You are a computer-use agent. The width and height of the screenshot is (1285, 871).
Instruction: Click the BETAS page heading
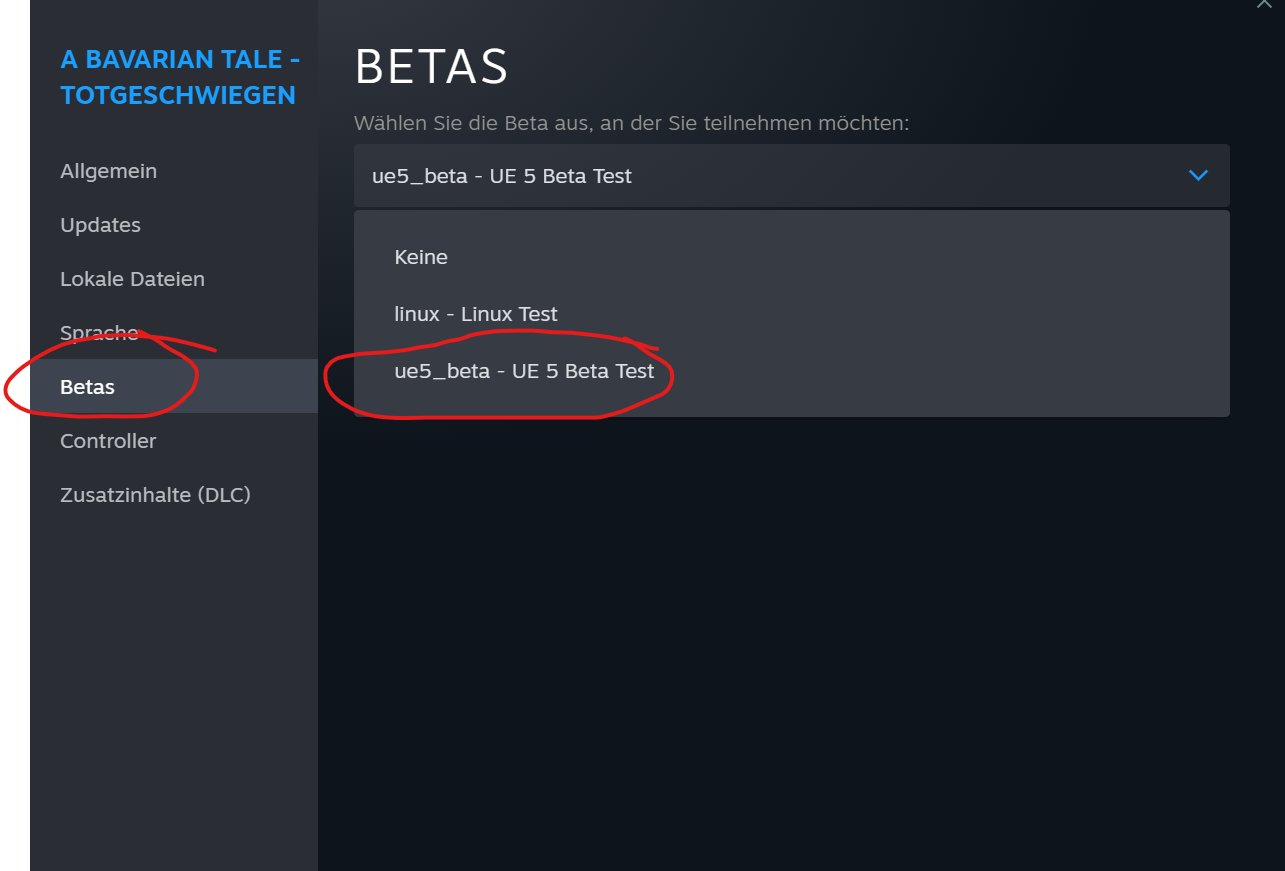431,67
